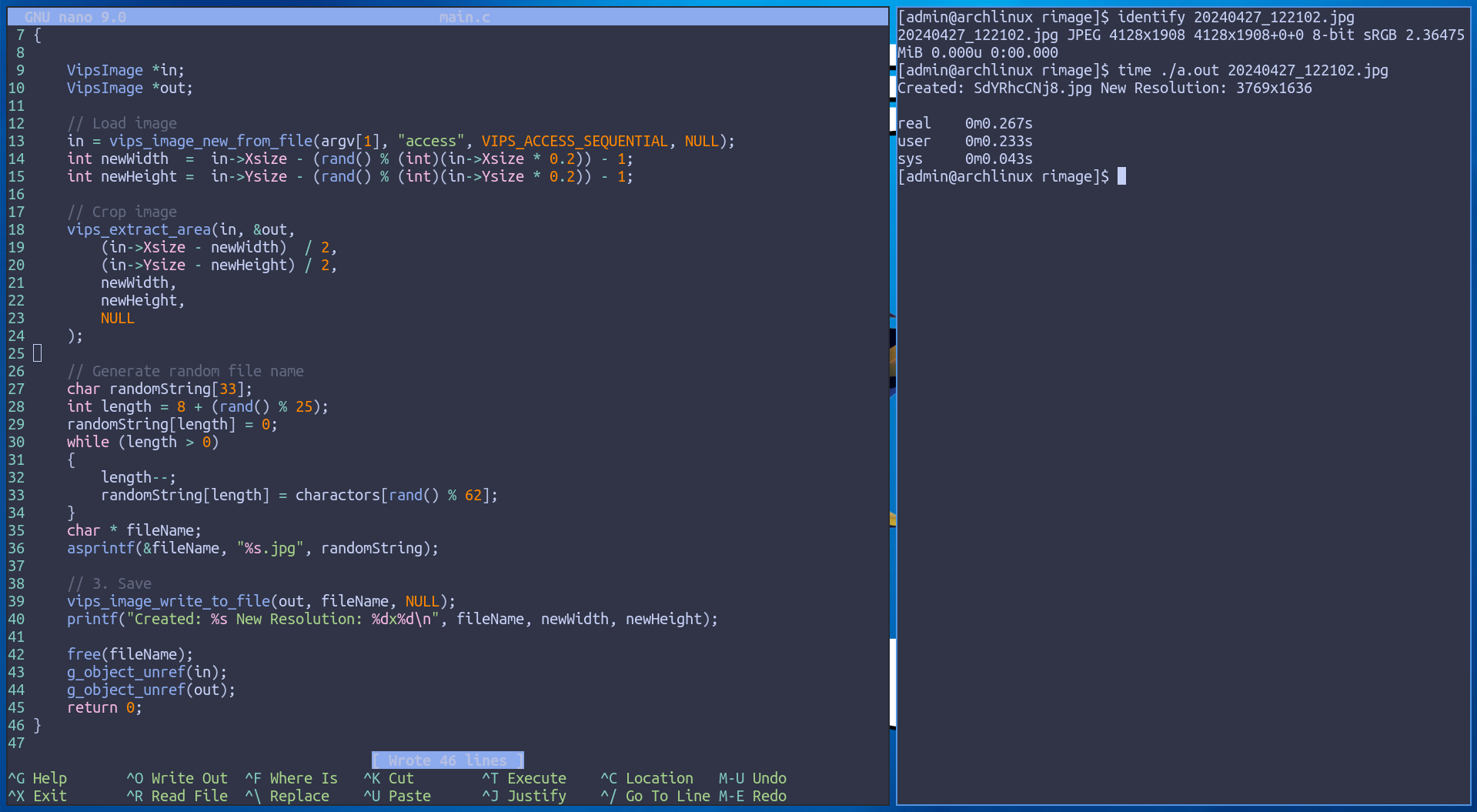Select the ^C Location shortcut
The image size is (1477, 812).
pos(647,778)
